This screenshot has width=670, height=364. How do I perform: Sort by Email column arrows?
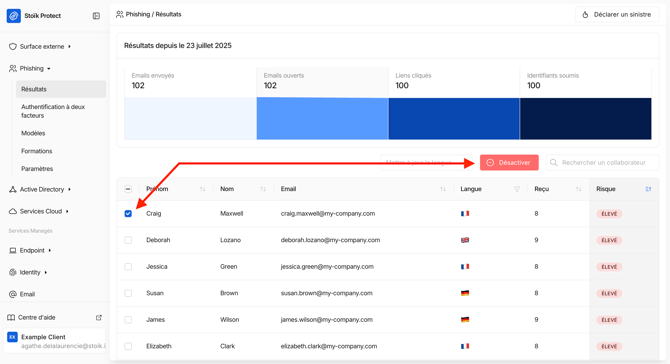coord(443,189)
